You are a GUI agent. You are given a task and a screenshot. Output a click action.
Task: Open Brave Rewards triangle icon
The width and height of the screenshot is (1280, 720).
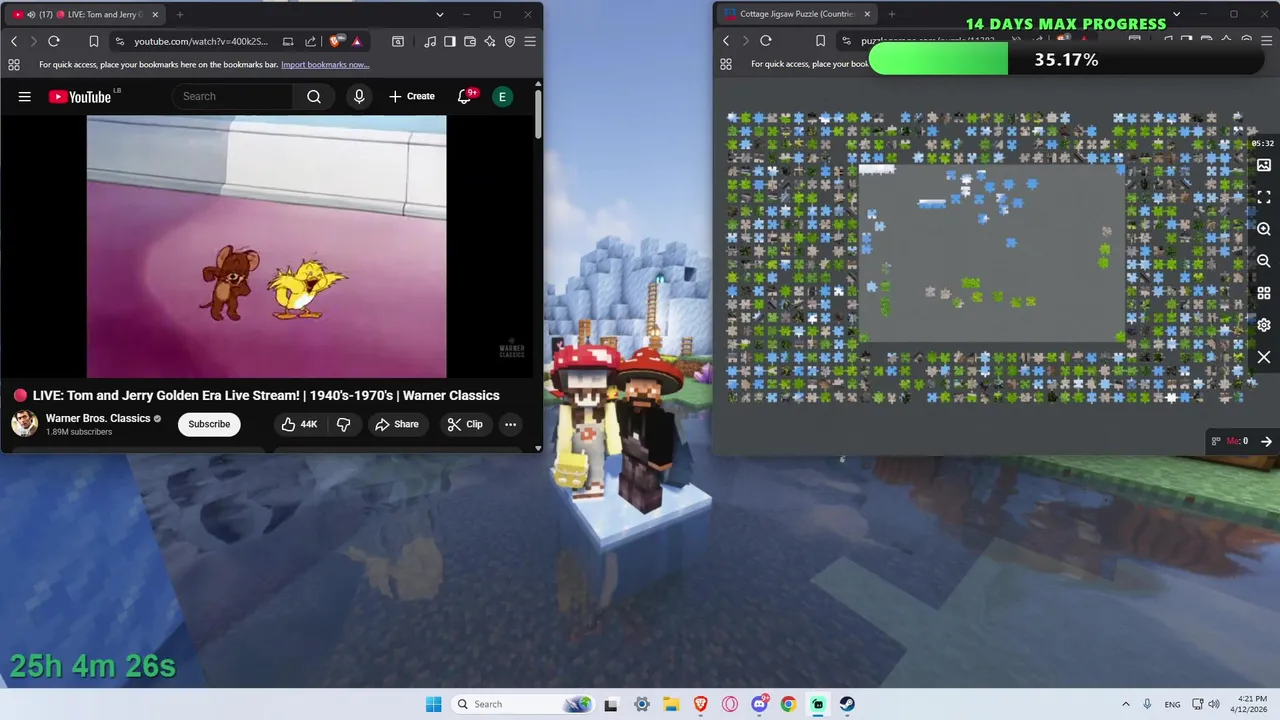point(356,41)
